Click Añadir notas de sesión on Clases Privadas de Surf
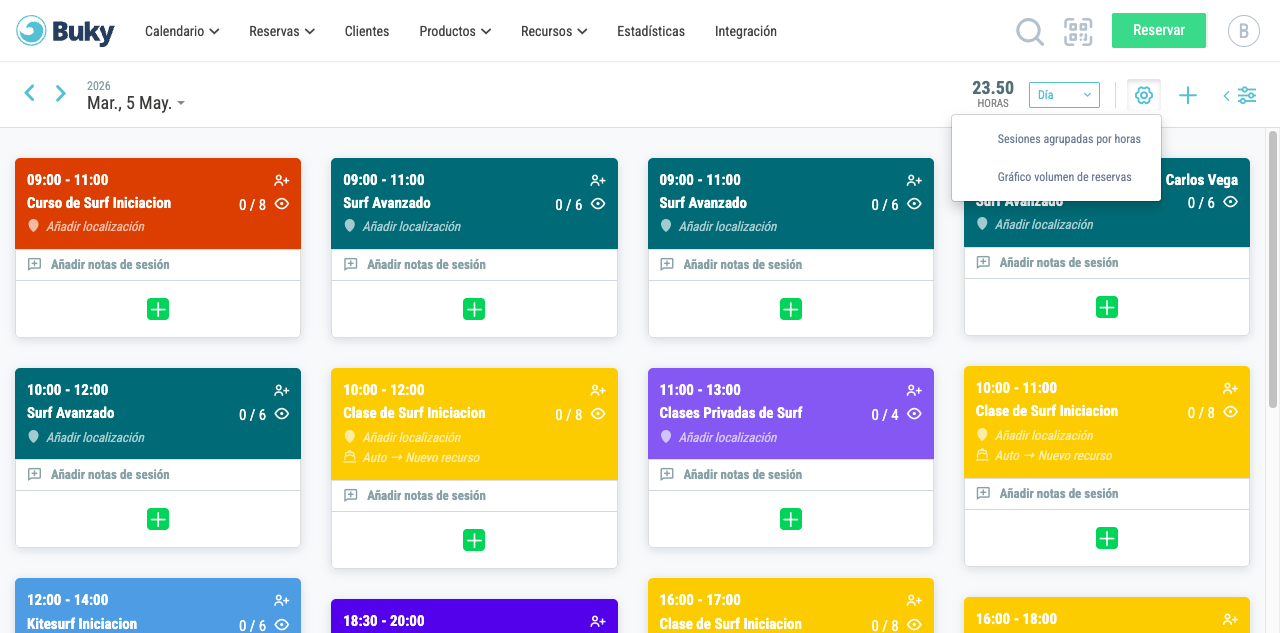This screenshot has width=1280, height=633. 743,475
